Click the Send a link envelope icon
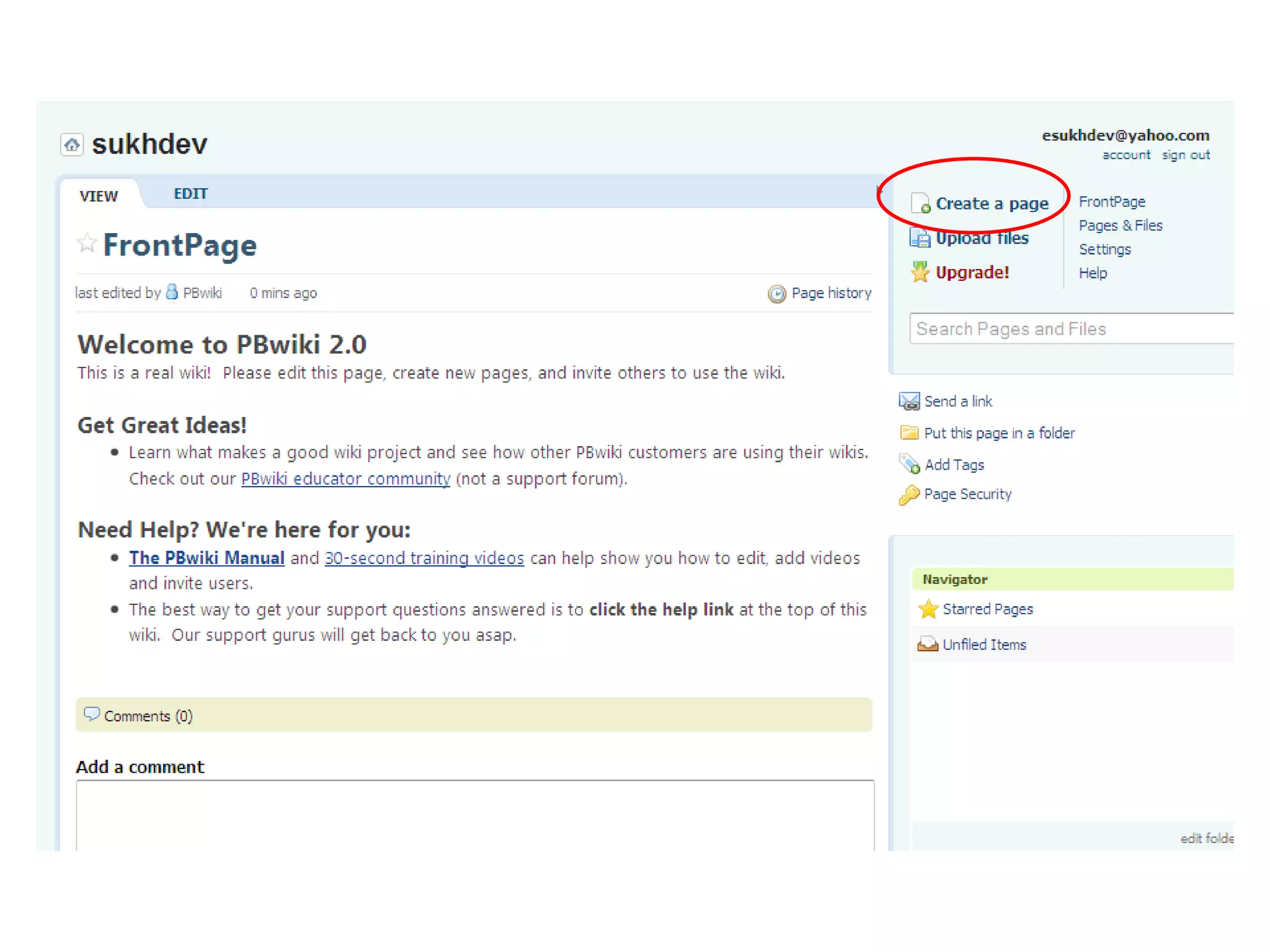This screenshot has width=1270, height=952. pyautogui.click(x=909, y=402)
